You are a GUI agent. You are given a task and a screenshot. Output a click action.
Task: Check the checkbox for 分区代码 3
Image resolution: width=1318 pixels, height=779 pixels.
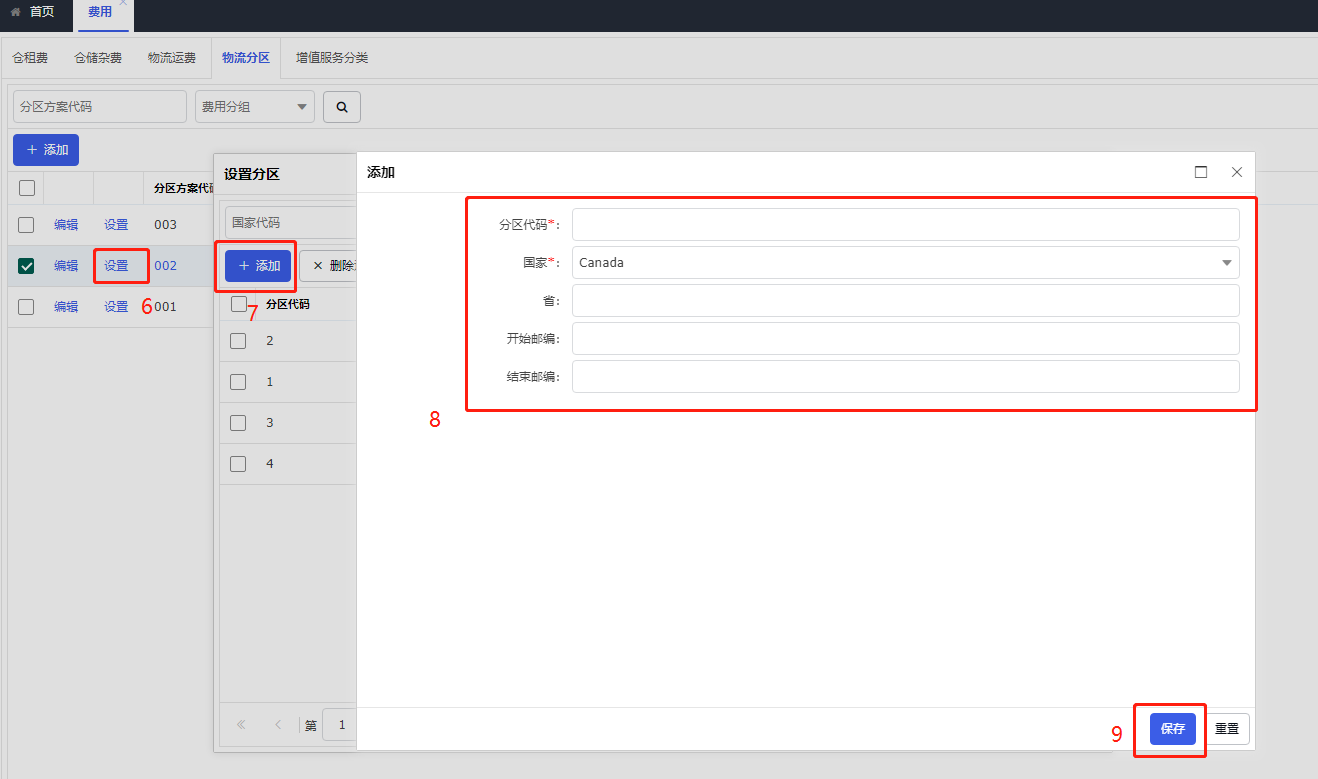click(x=238, y=423)
